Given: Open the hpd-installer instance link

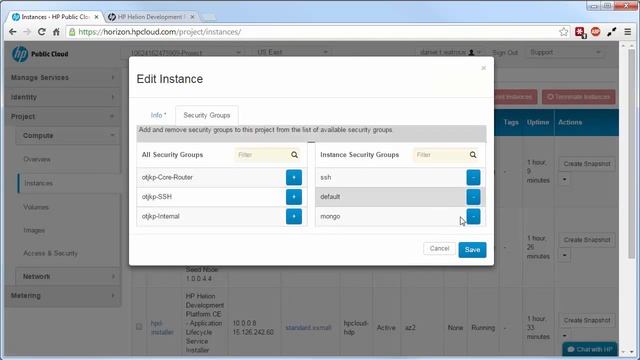Looking at the screenshot, I should tap(162, 328).
